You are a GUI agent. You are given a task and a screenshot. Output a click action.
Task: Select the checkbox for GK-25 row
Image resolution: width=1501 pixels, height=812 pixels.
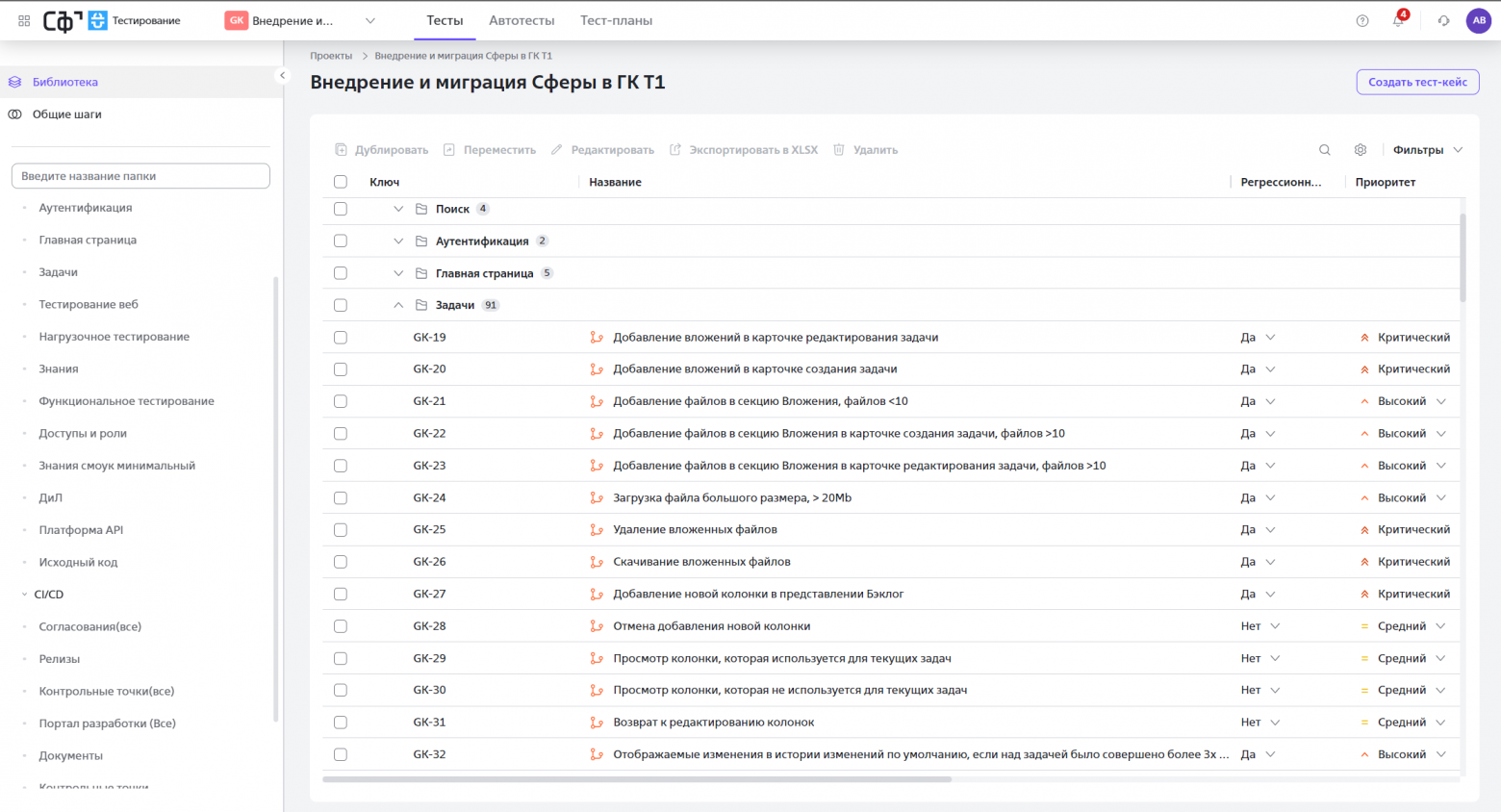[341, 530]
